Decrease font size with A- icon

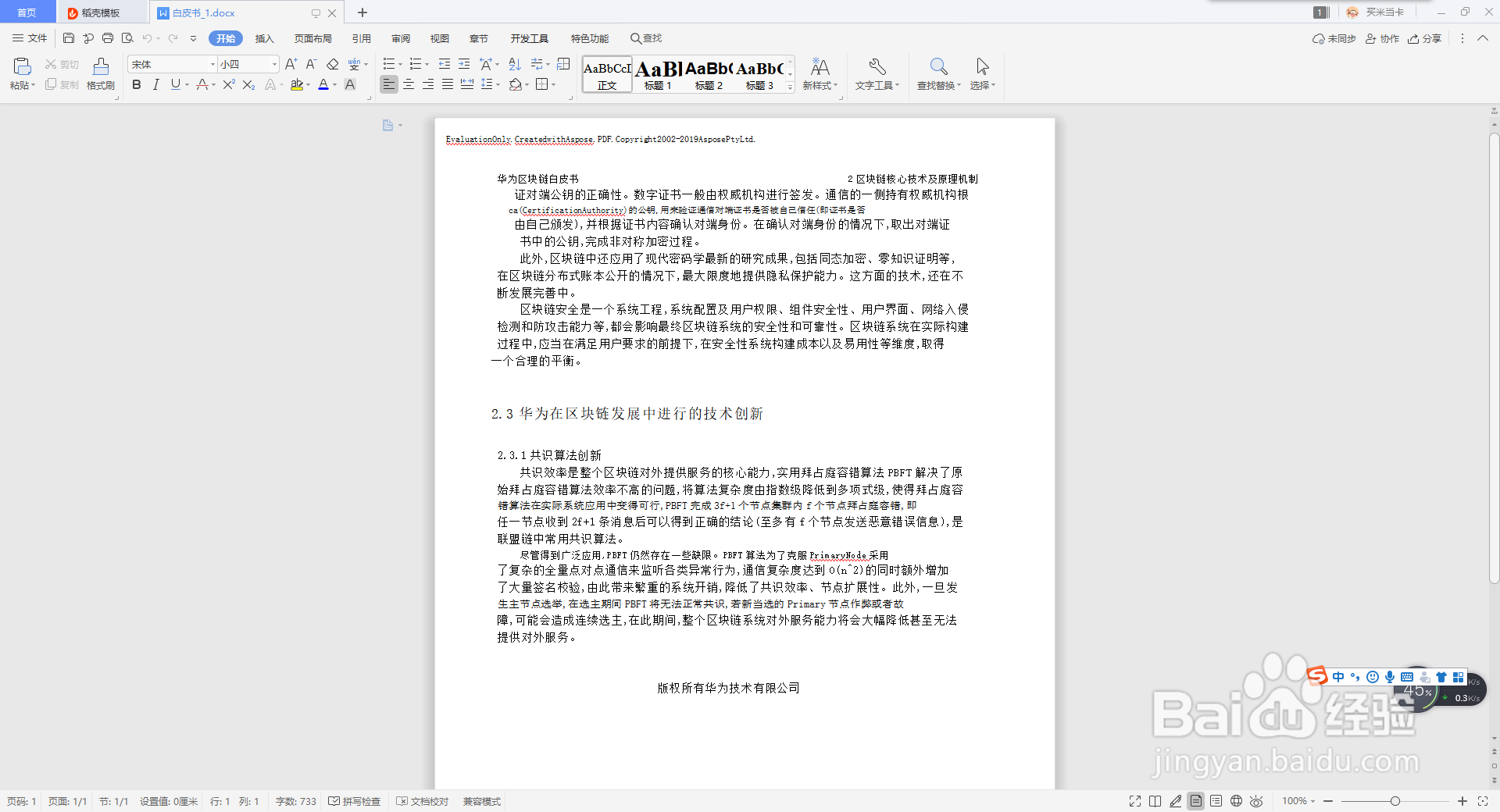click(311, 64)
